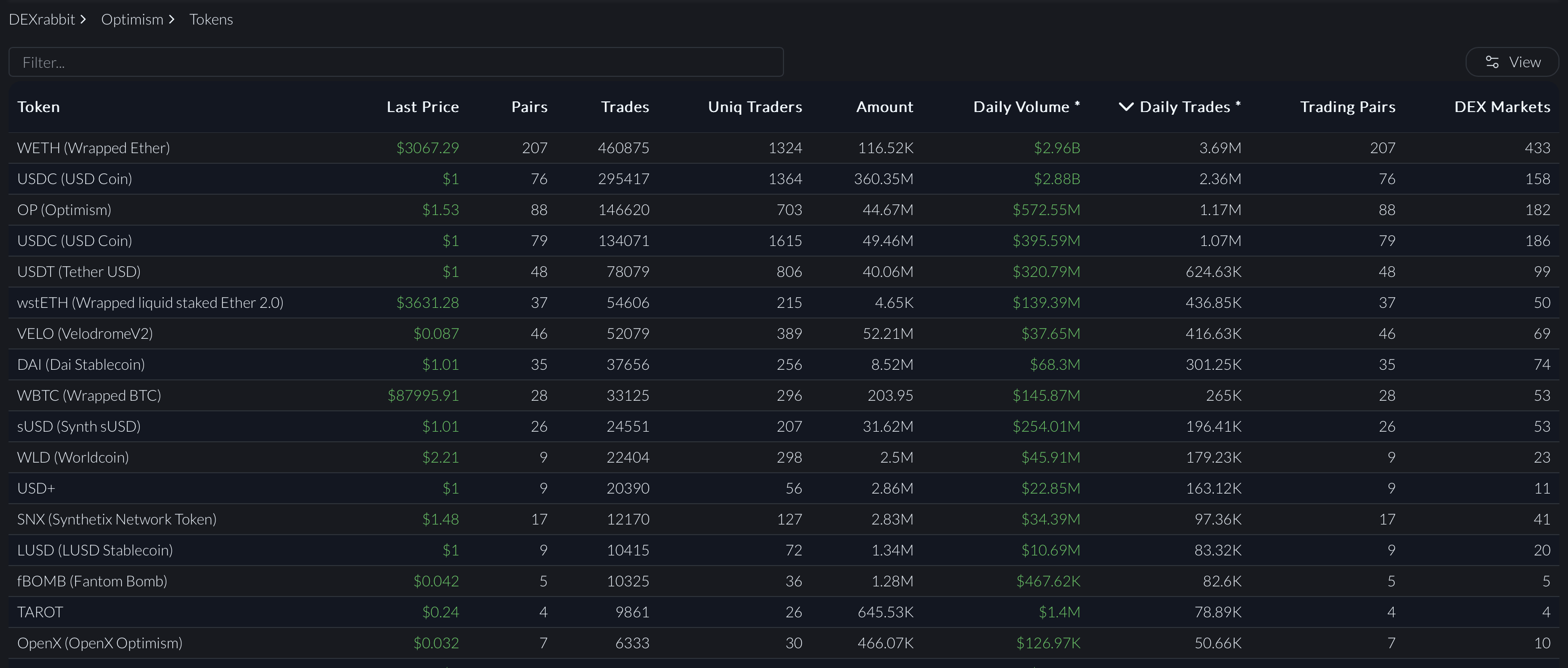The width and height of the screenshot is (1568, 668).
Task: Click OpenX daily trades 50.66K
Action: [x=1218, y=643]
